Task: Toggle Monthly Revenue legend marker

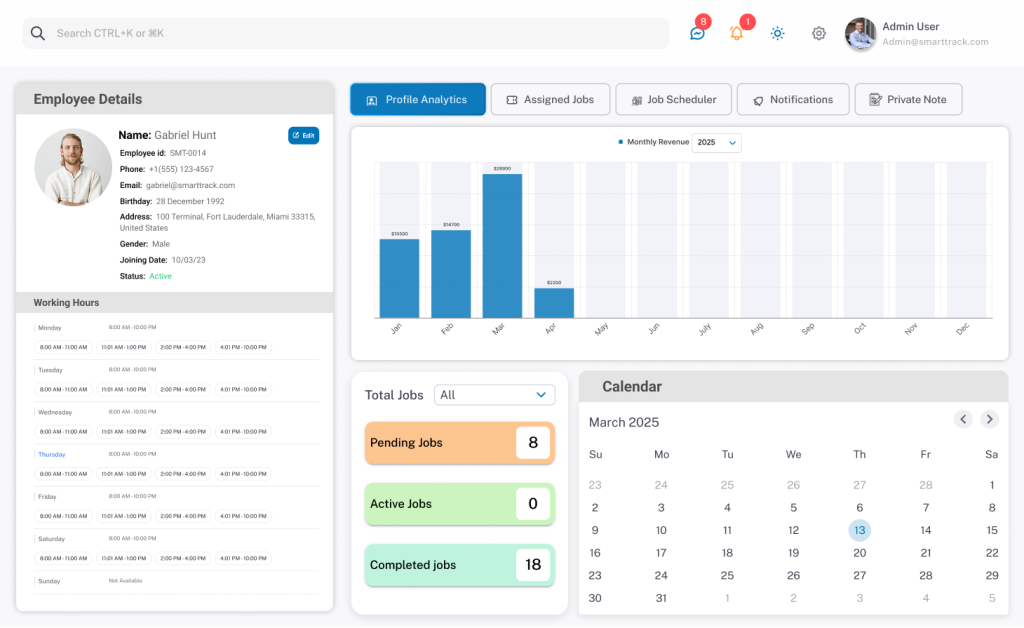Action: (x=621, y=142)
